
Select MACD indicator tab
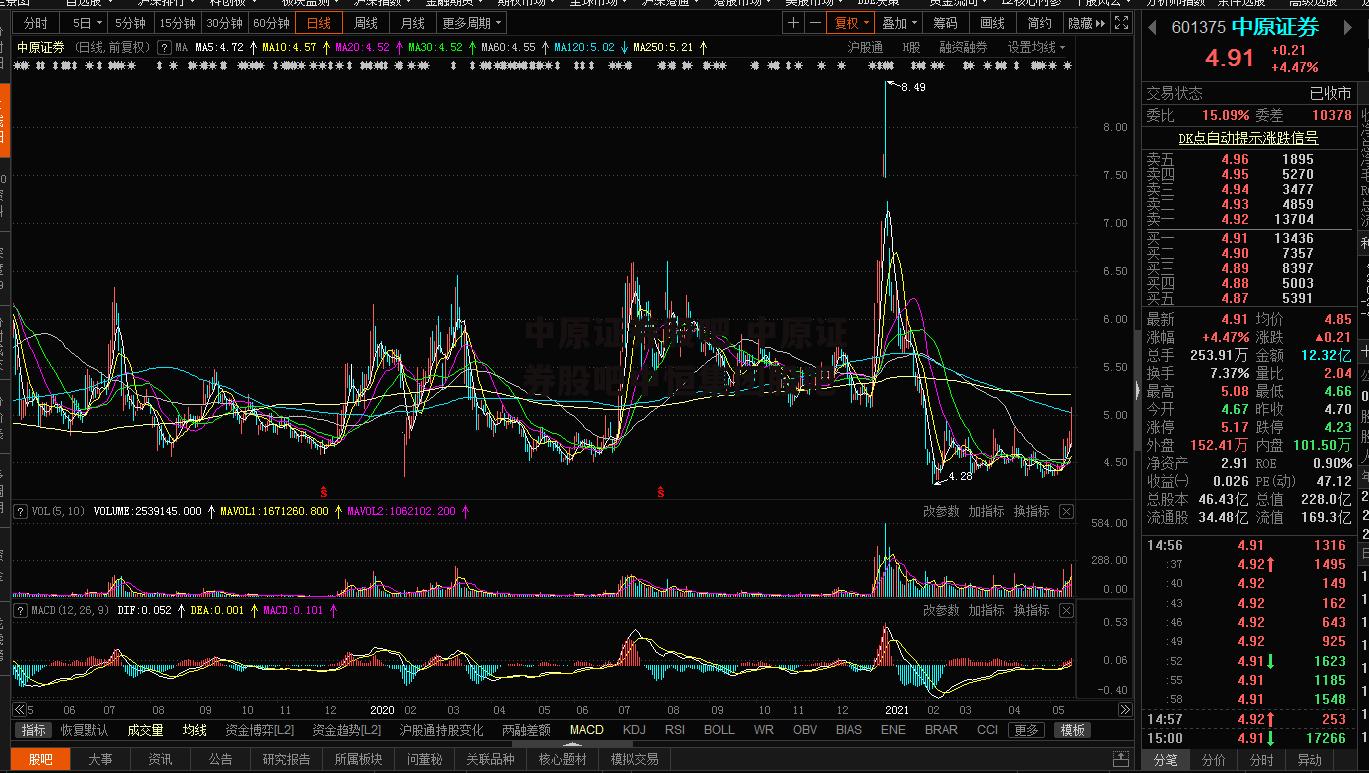point(587,730)
